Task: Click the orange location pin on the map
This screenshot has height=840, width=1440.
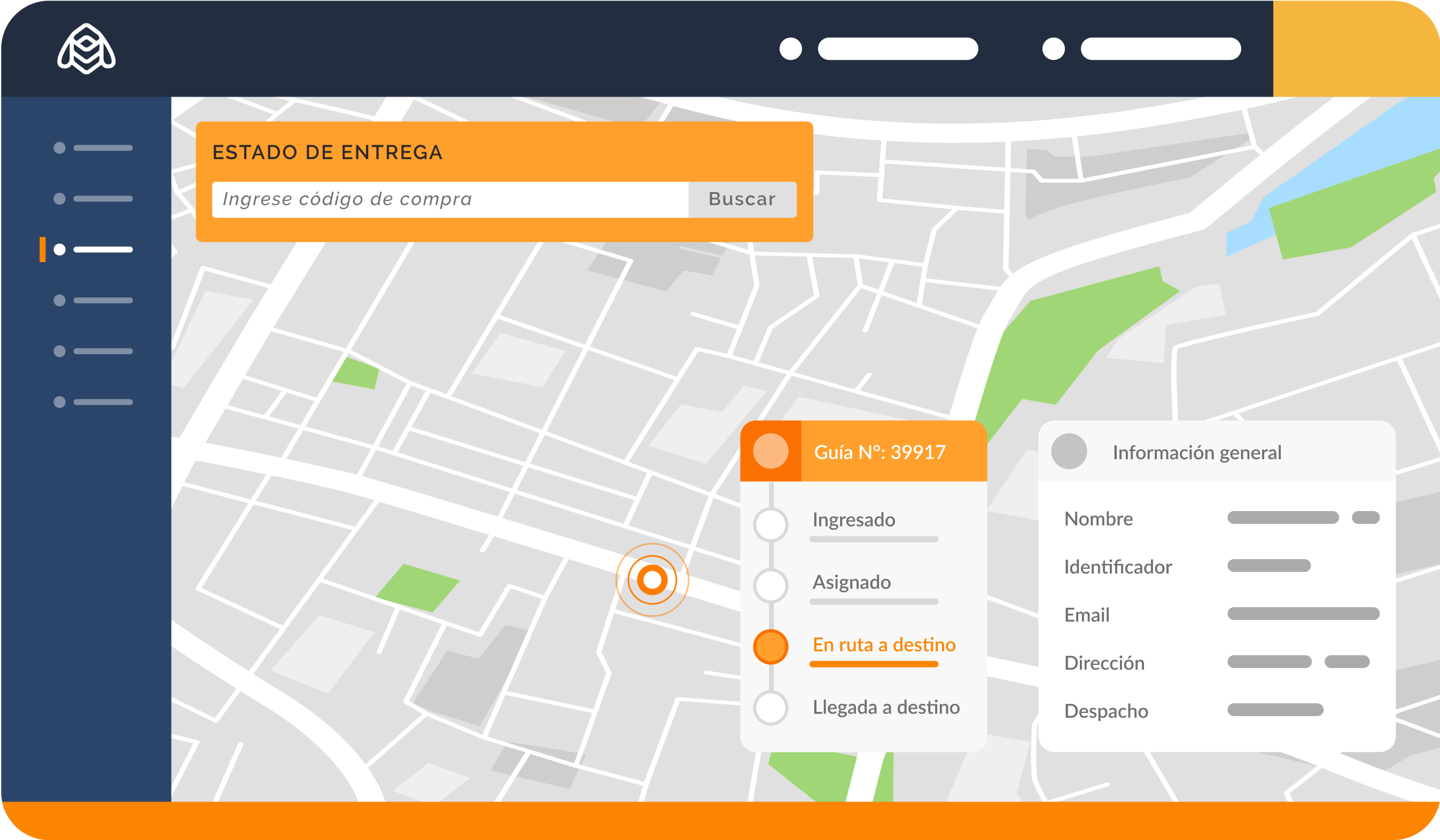Action: [652, 579]
